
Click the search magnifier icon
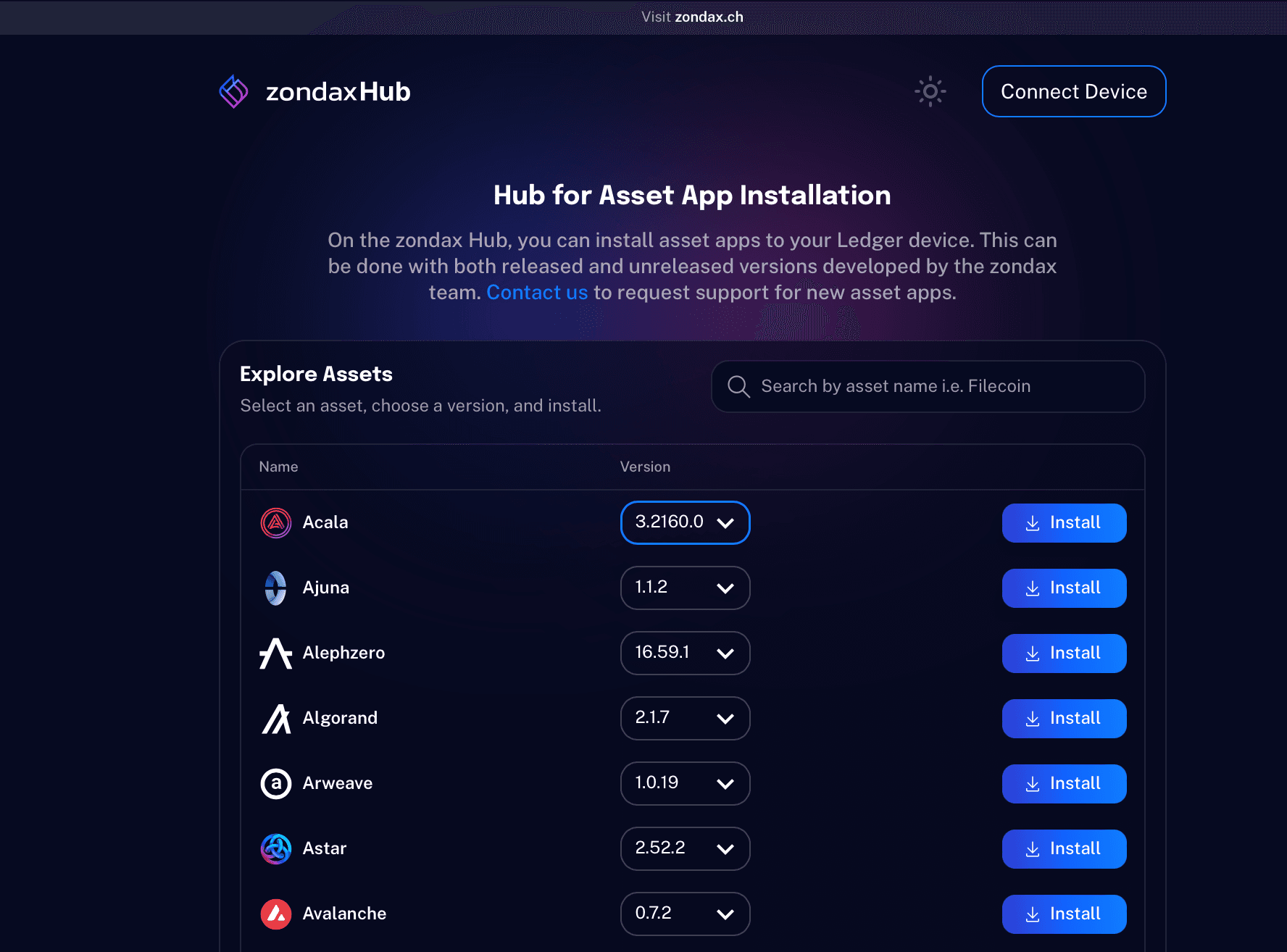tap(738, 387)
